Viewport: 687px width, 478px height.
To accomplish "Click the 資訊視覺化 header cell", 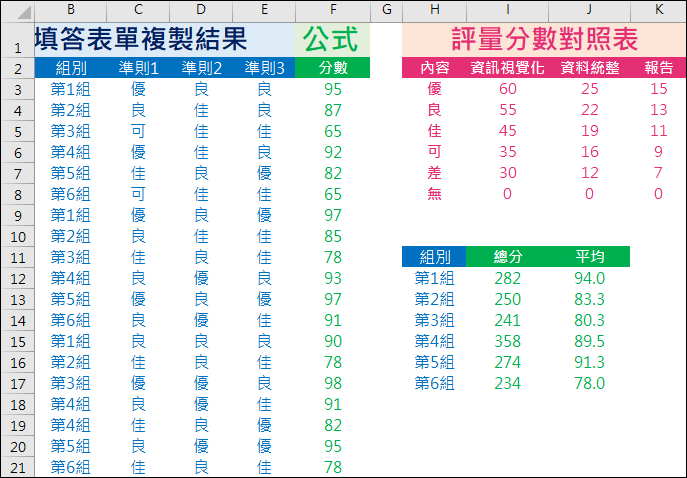I will pos(507,68).
